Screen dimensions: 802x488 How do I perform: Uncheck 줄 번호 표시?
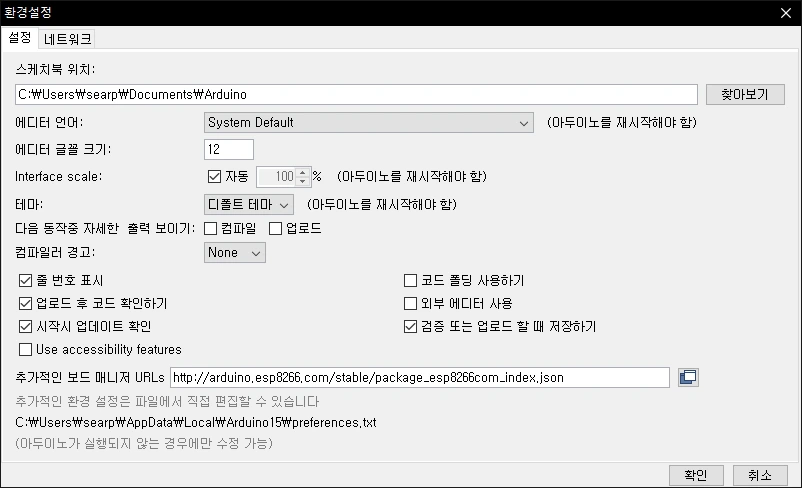[x=25, y=280]
